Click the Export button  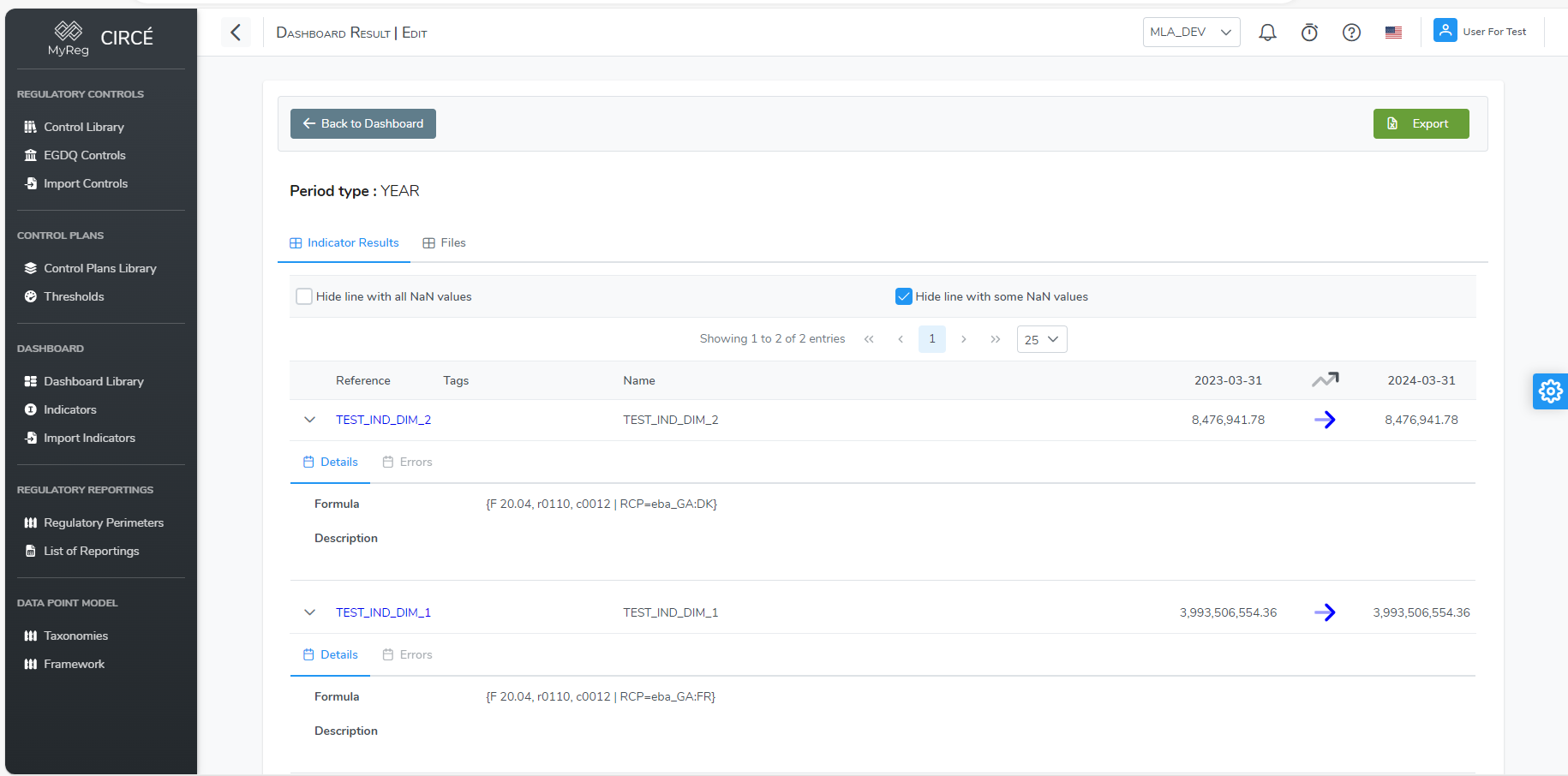1421,123
